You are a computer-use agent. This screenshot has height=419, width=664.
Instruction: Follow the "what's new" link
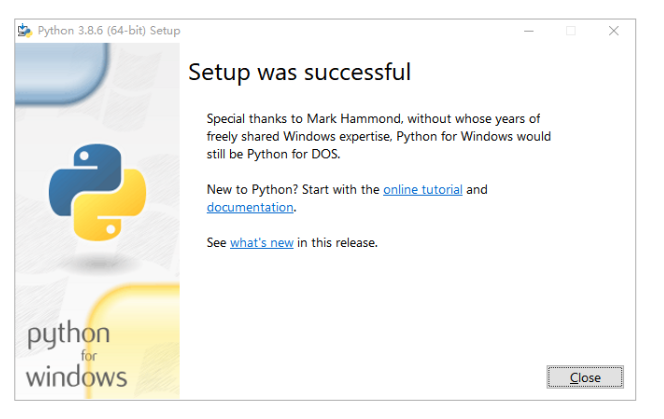tap(261, 242)
